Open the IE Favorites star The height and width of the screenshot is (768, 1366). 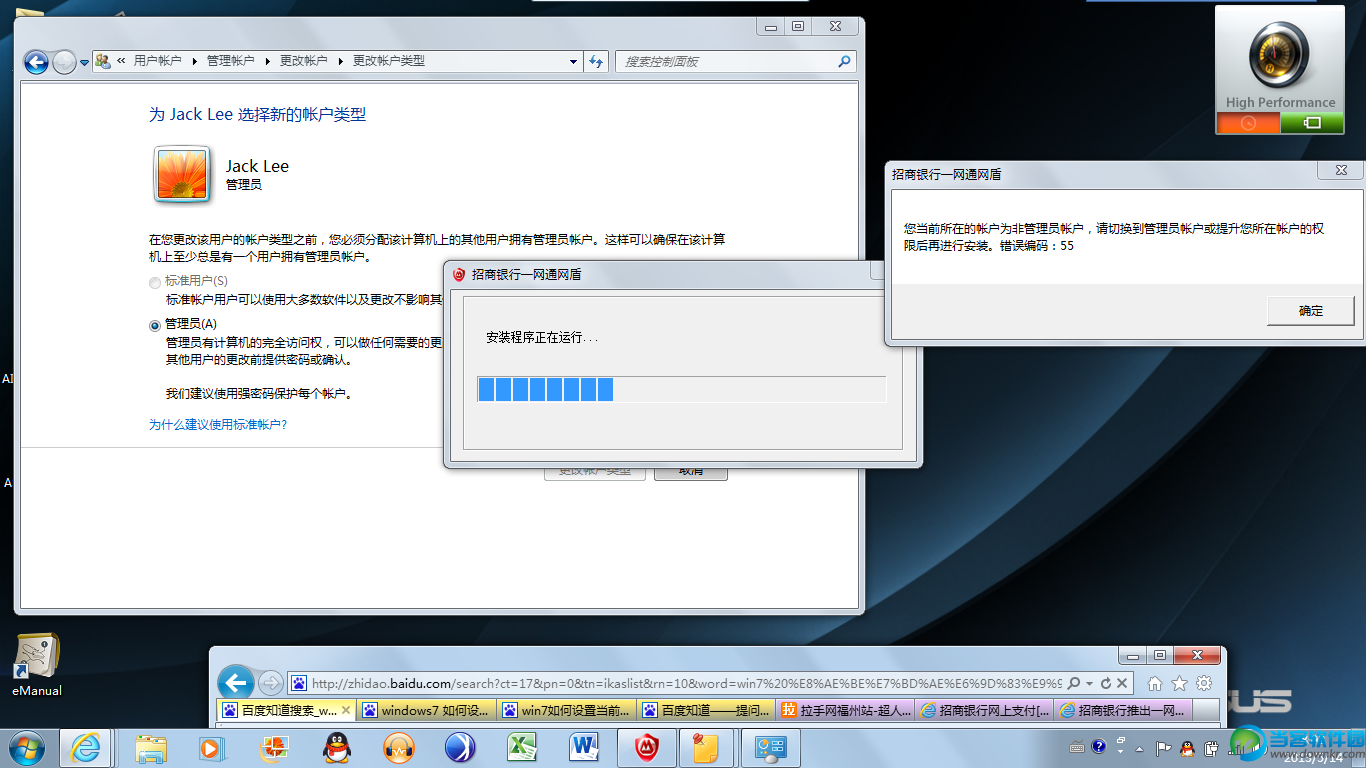1179,684
